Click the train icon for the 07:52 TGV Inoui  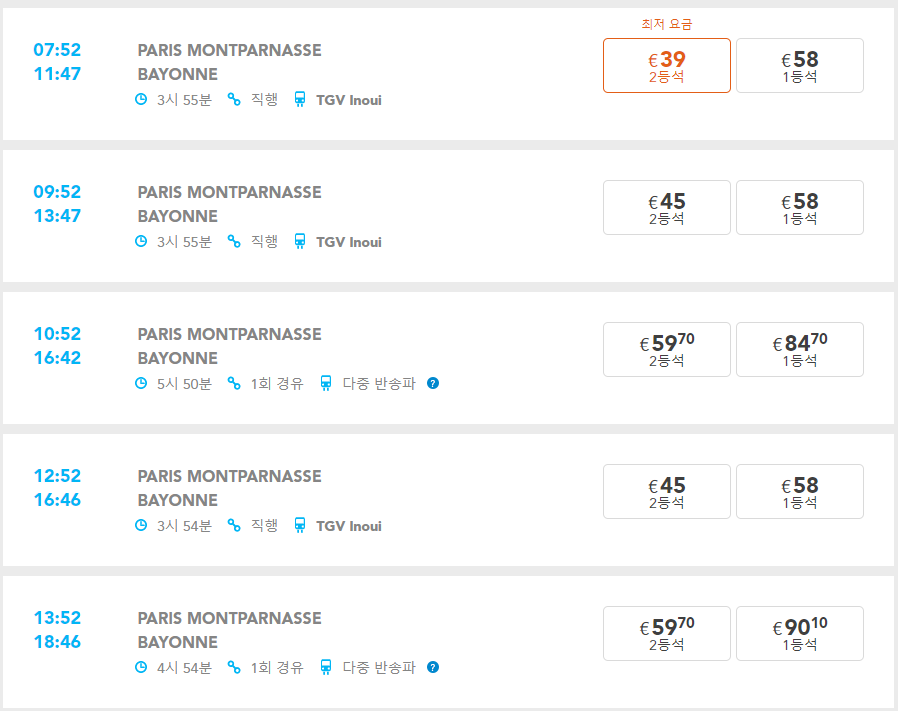(x=300, y=99)
